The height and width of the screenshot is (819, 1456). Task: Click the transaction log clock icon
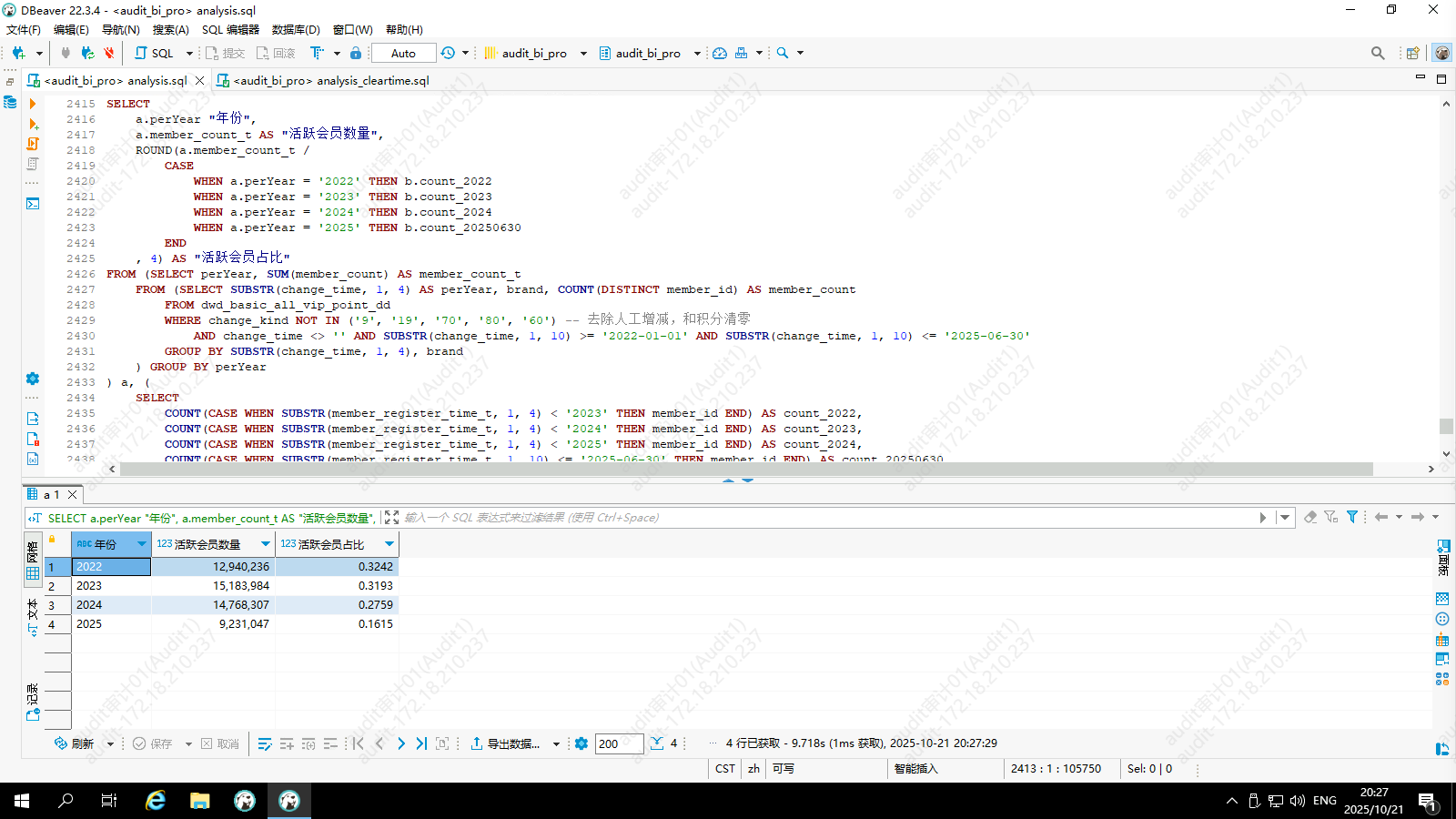[448, 53]
